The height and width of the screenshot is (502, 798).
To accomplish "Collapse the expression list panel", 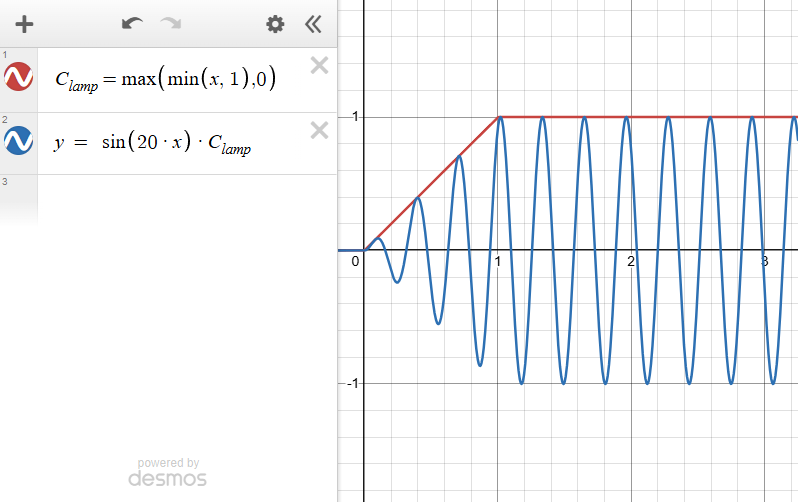I will pos(313,24).
